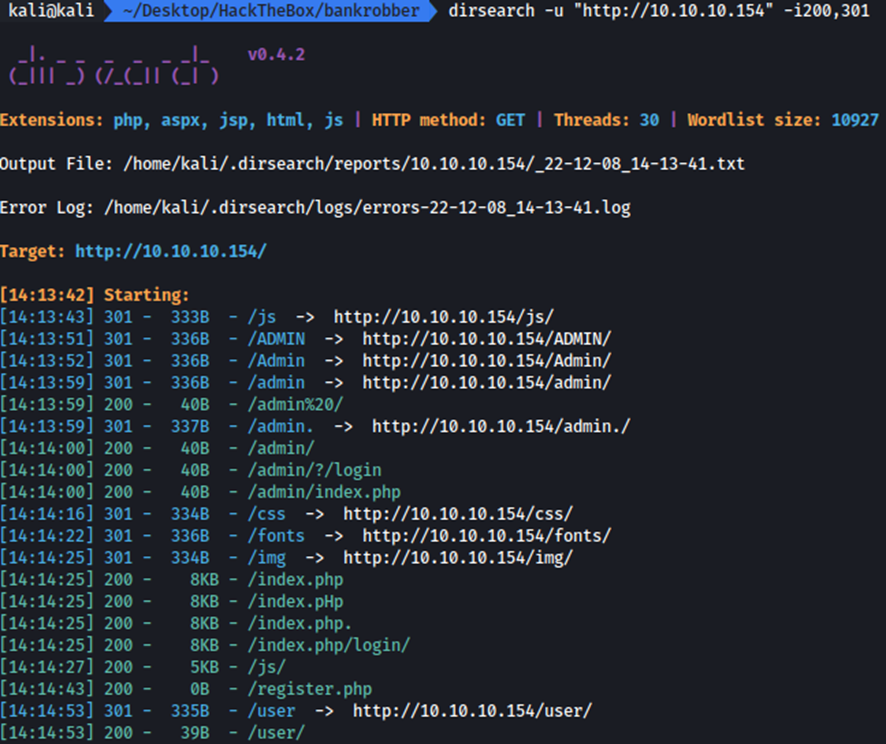This screenshot has width=886, height=744.
Task: Click the kali@kali prompt segment
Action: 50,12
